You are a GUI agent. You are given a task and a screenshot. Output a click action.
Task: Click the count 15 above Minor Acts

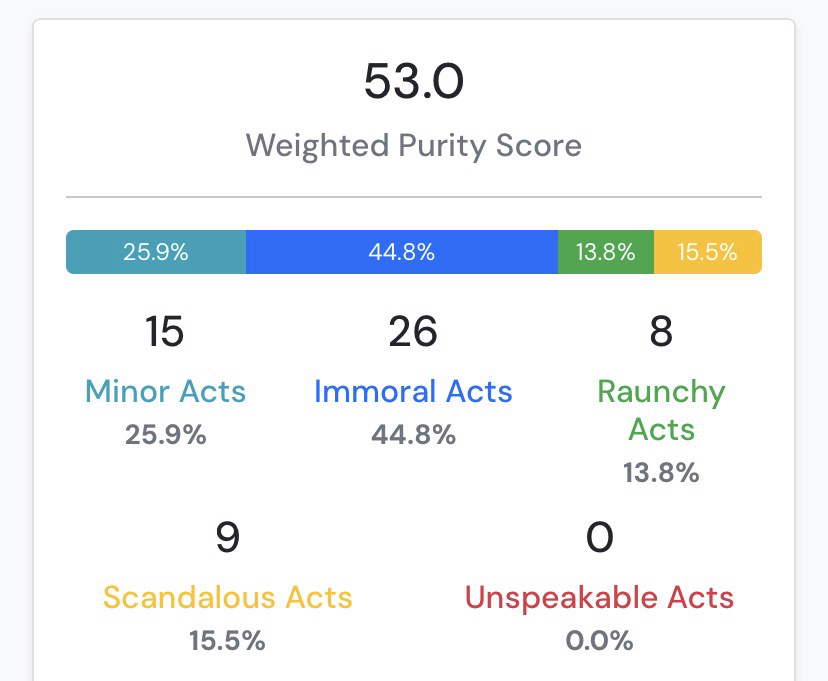tap(165, 332)
